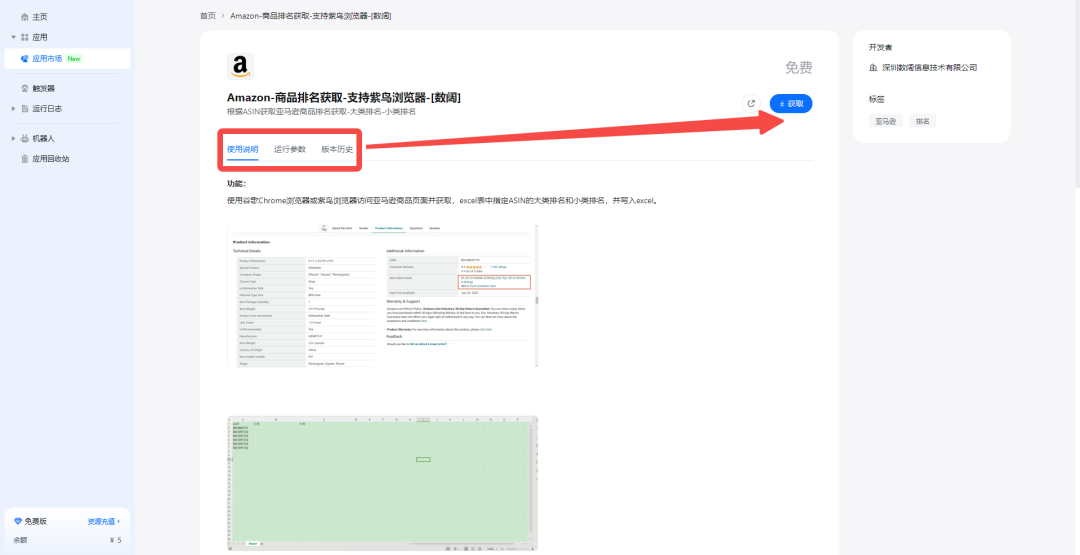Click the page vertical scrollbar
Screen dimensions: 1080x555
1077,93
